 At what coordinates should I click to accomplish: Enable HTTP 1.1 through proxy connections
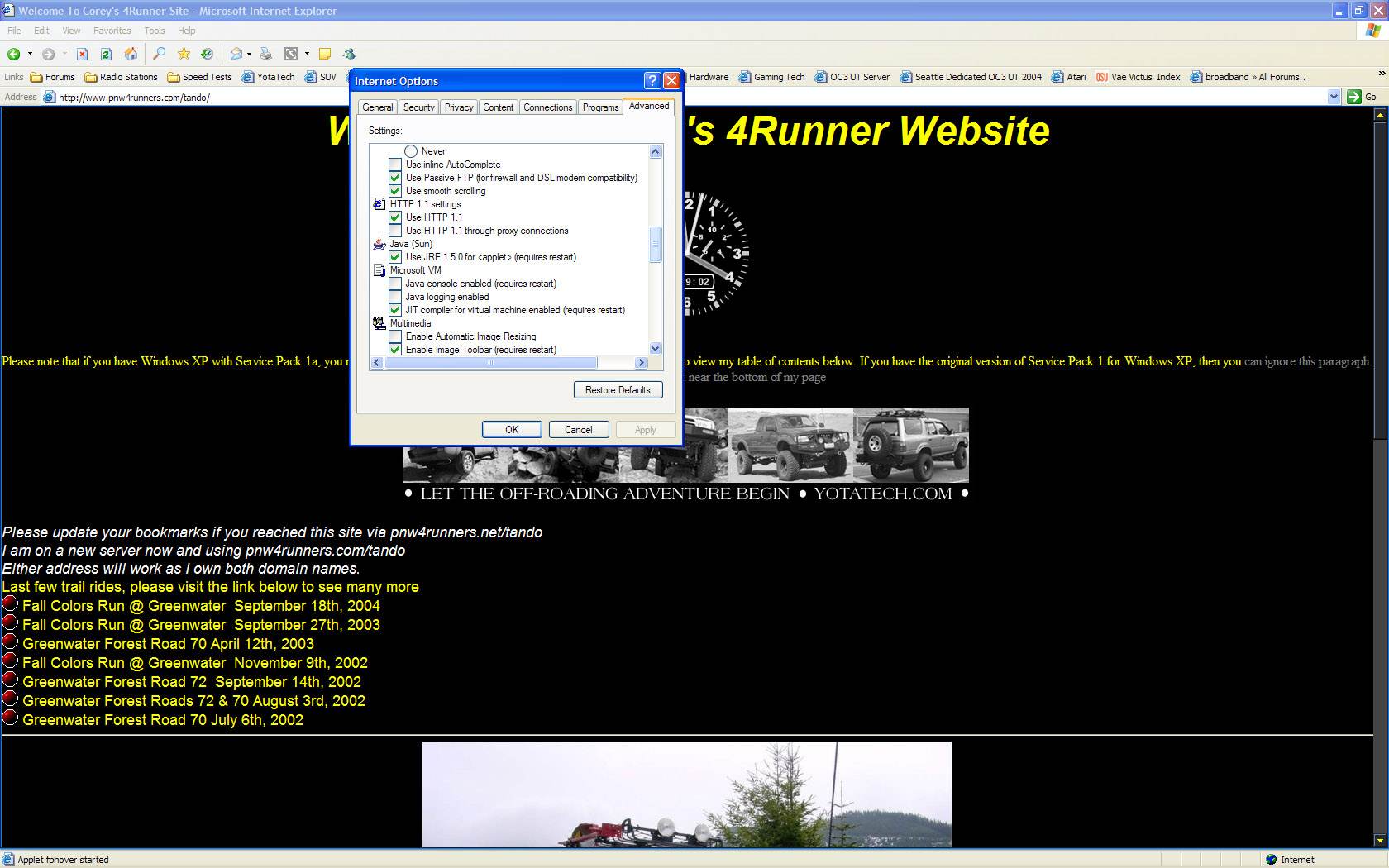coord(395,231)
